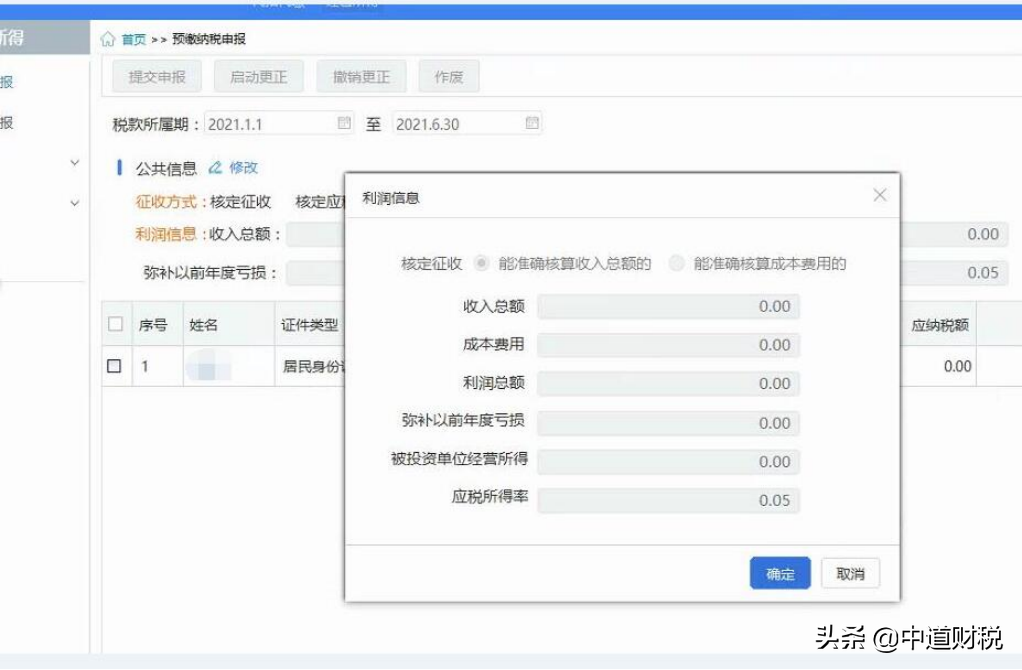Click the 应税所得率 field showing 0.05
The image size is (1022, 670).
669,500
